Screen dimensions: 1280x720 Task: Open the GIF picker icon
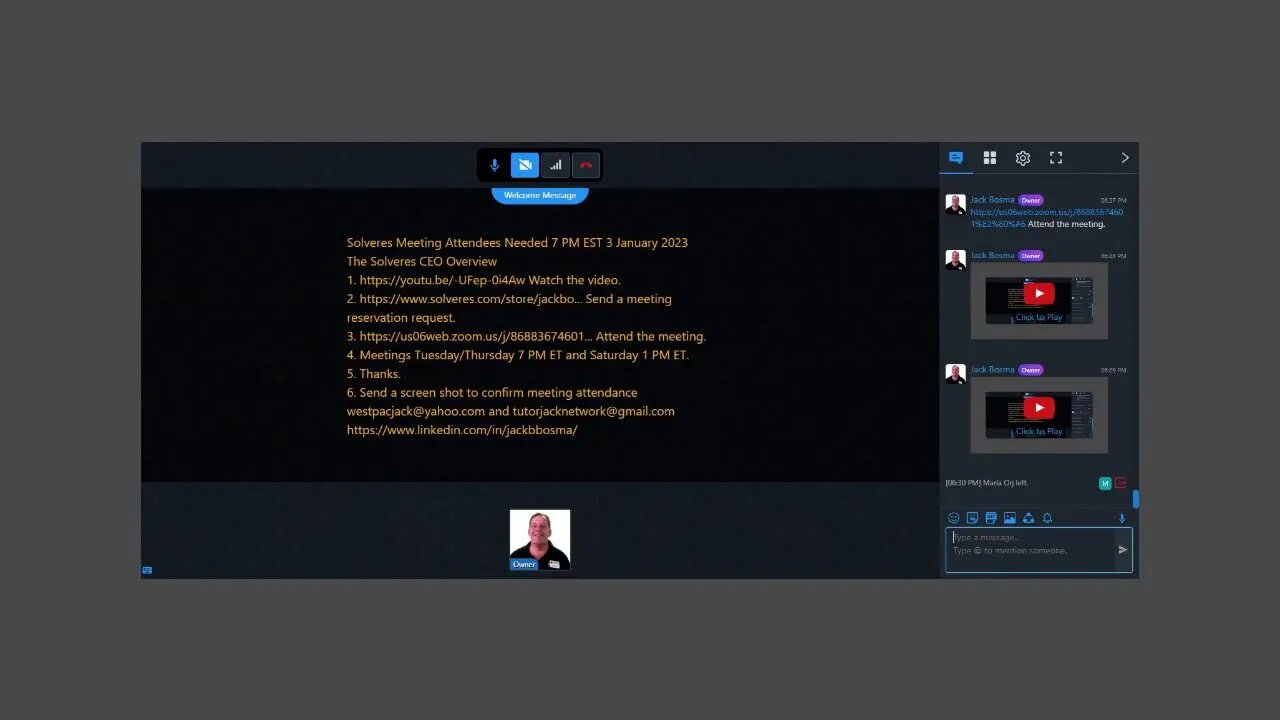tap(991, 518)
